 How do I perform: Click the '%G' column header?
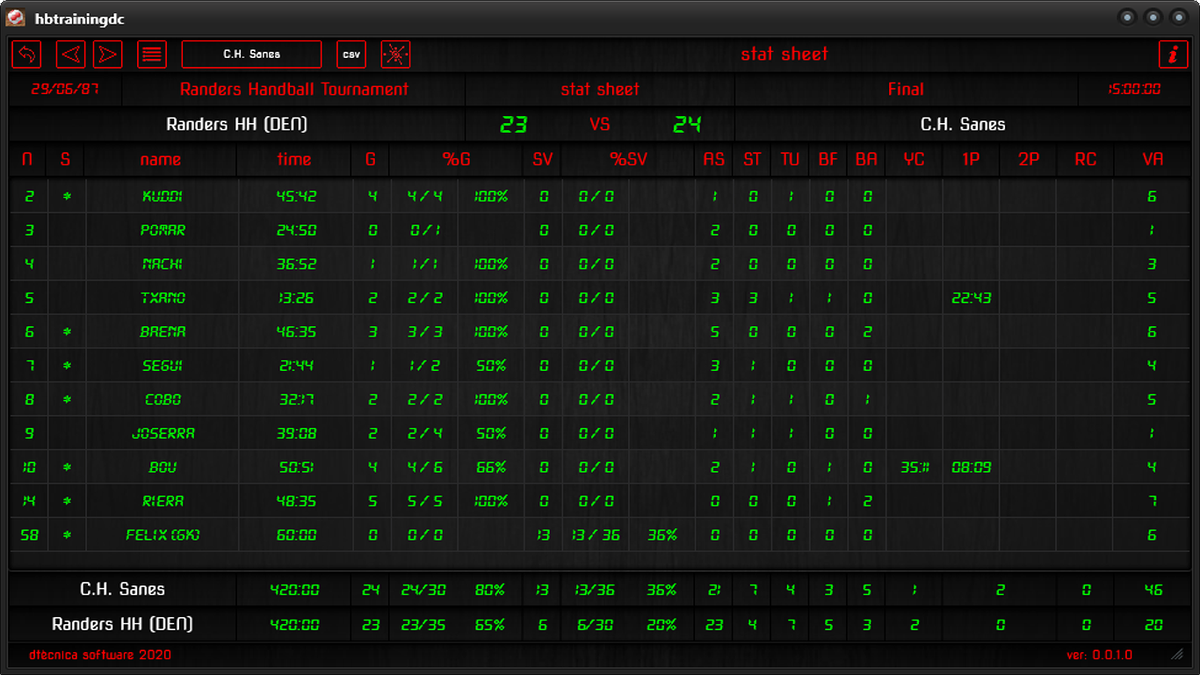coord(456,159)
